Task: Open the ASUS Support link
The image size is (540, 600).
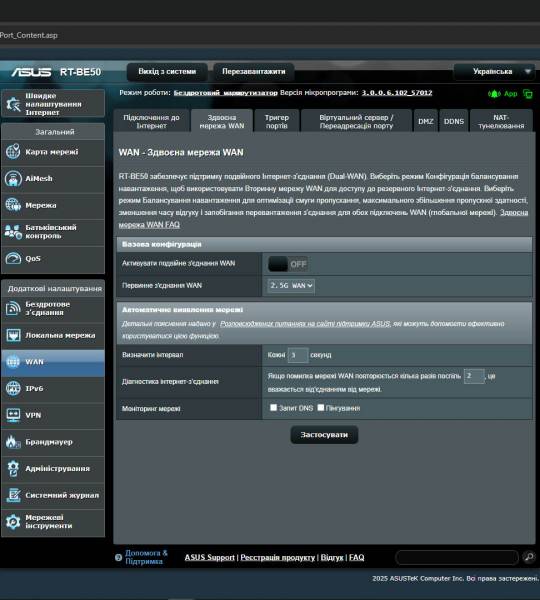Action: (x=209, y=558)
